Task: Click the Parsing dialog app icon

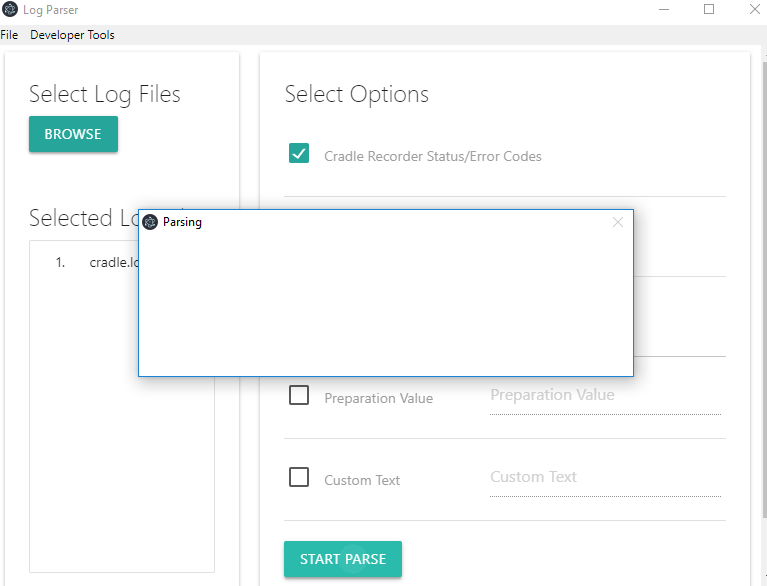Action: click(150, 222)
